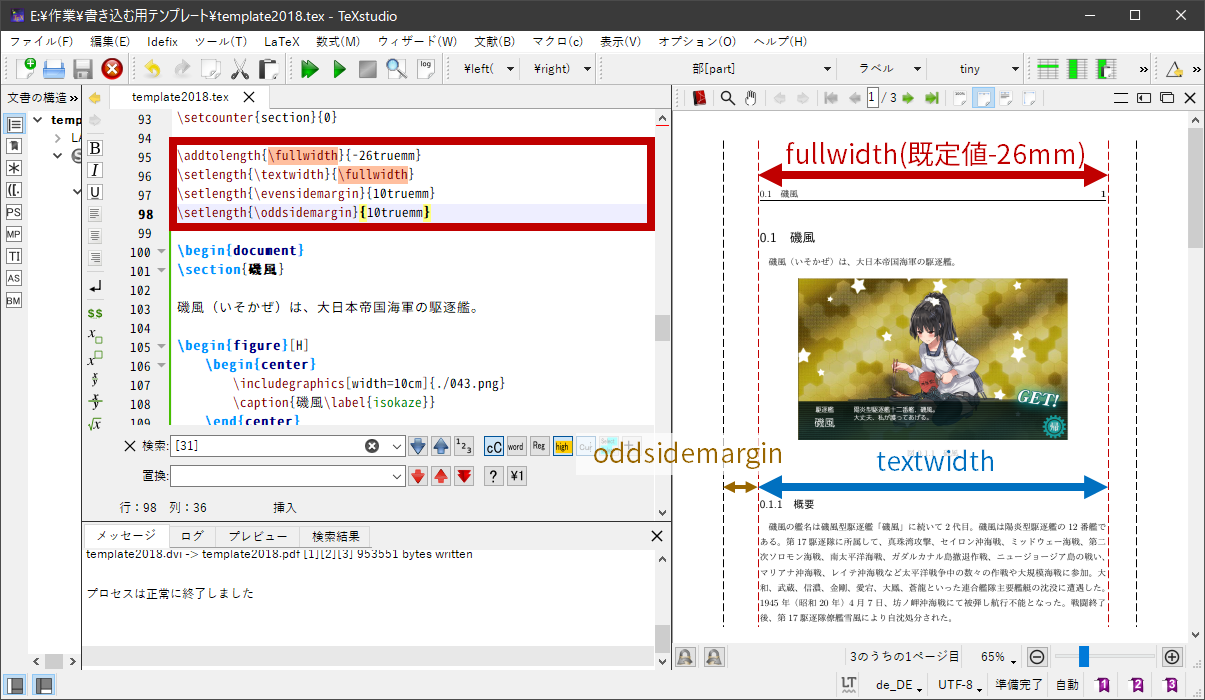Toggle the high highlight matches option
The height and width of the screenshot is (700, 1205).
coord(563,446)
